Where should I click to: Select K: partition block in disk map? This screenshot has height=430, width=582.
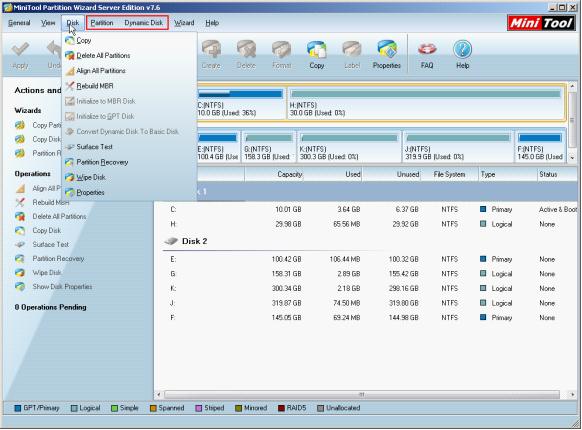click(349, 147)
